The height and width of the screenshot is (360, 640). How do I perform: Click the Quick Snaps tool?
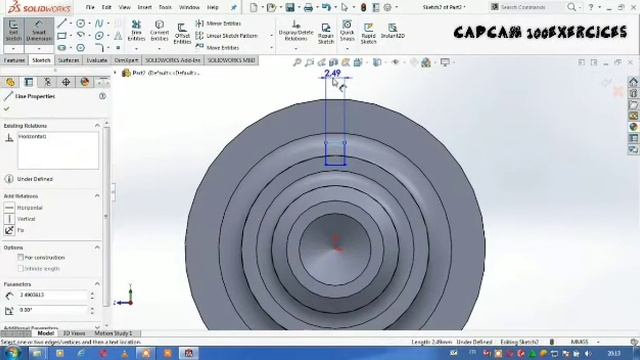click(x=347, y=31)
